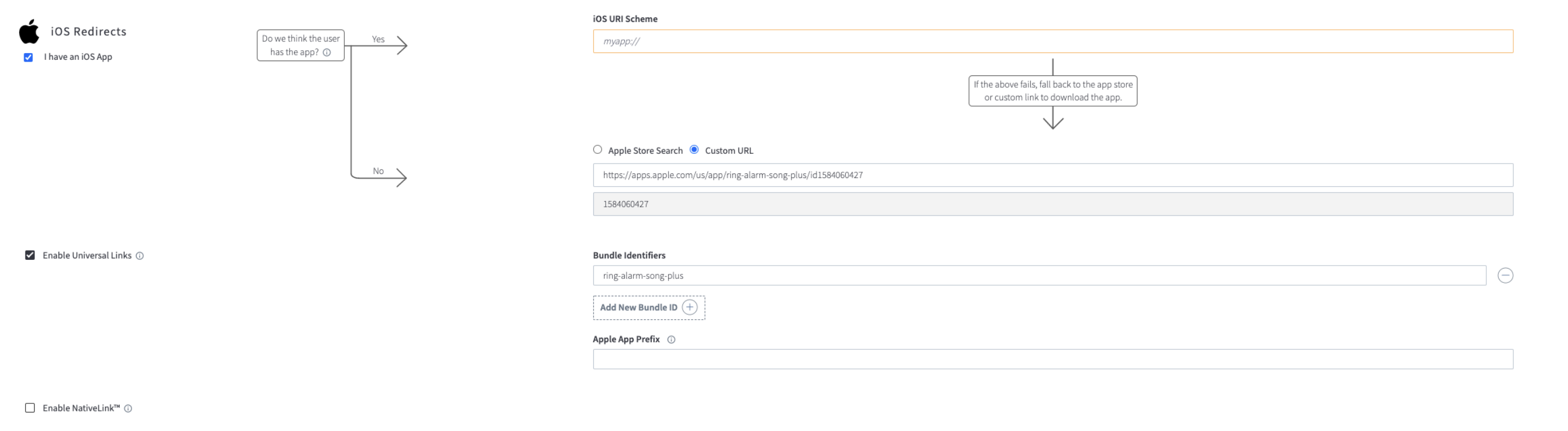The width and height of the screenshot is (1568, 431).
Task: Click the plus icon for new bundle ID
Action: (689, 308)
